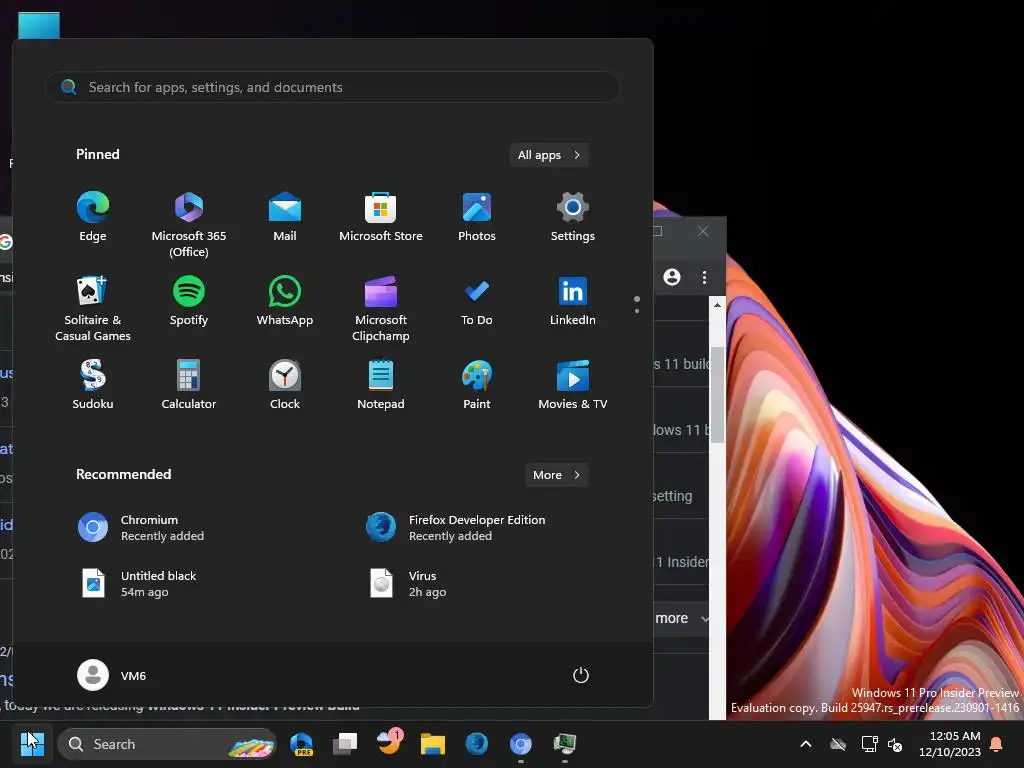This screenshot has height=768, width=1024.
Task: Open the network tray icon
Action: coord(869,744)
